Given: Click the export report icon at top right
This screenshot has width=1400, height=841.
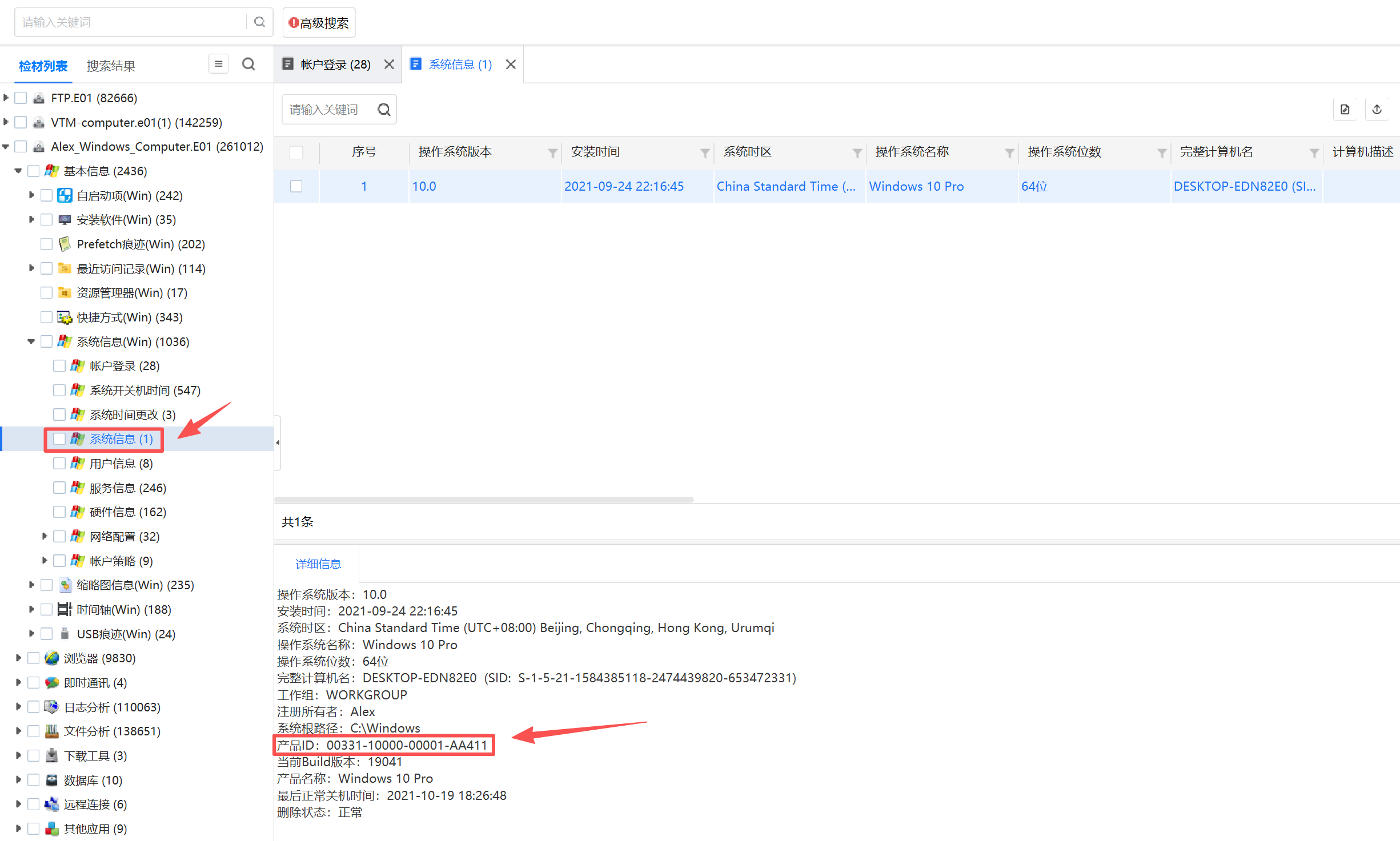Looking at the screenshot, I should click(1345, 109).
